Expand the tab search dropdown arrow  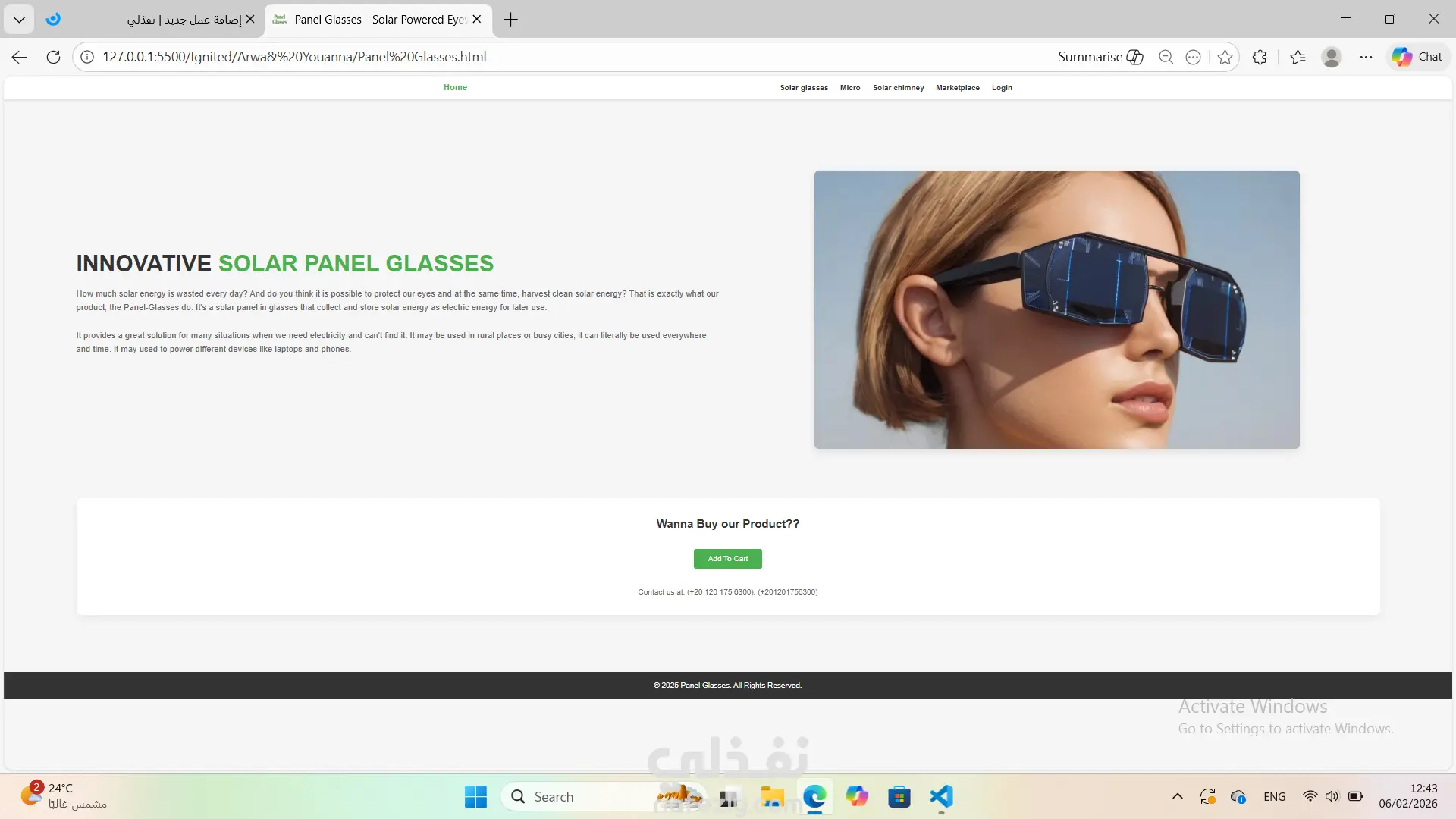[19, 20]
